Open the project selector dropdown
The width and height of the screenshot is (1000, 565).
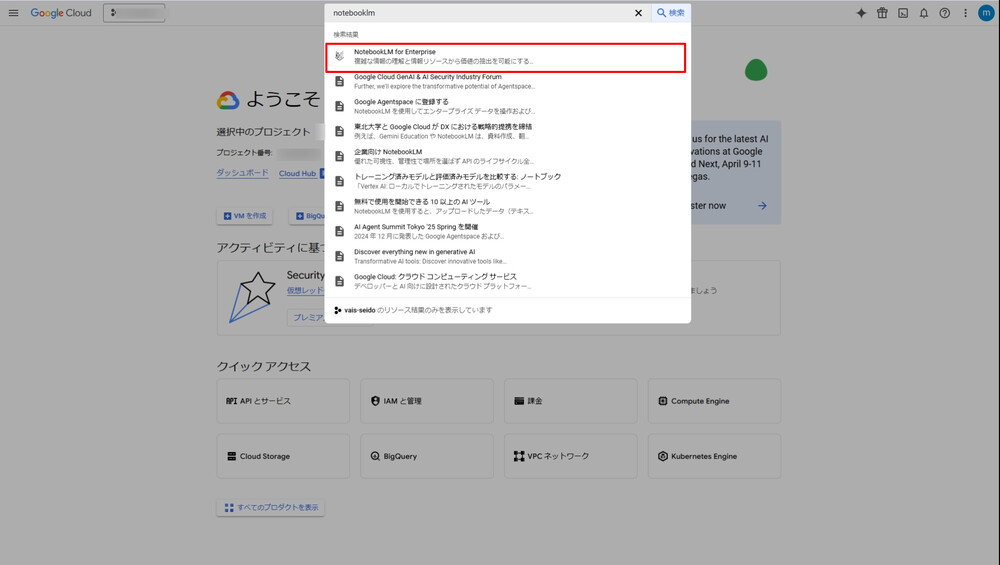pyautogui.click(x=134, y=13)
